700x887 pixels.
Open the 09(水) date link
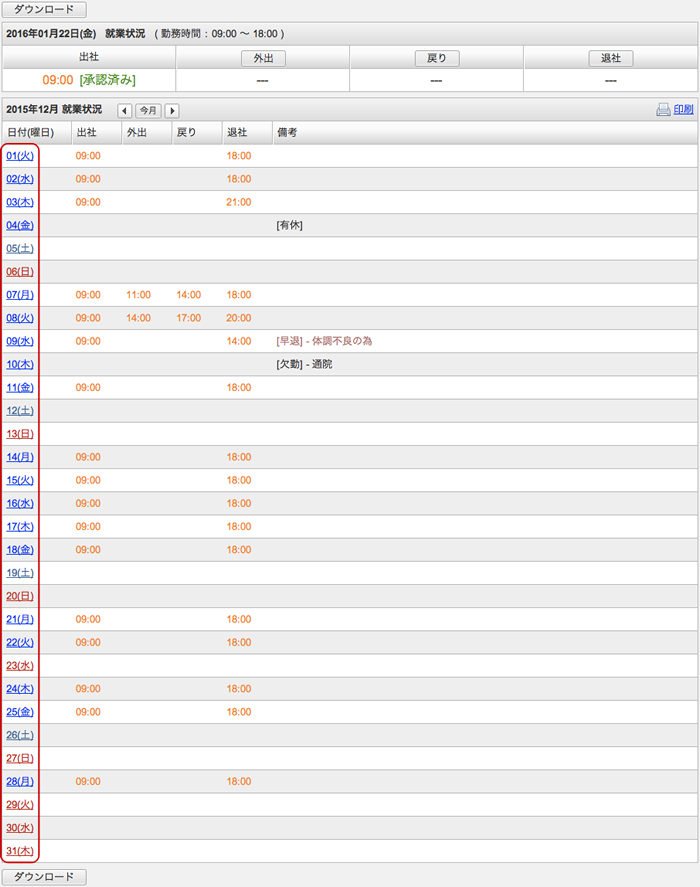20,341
